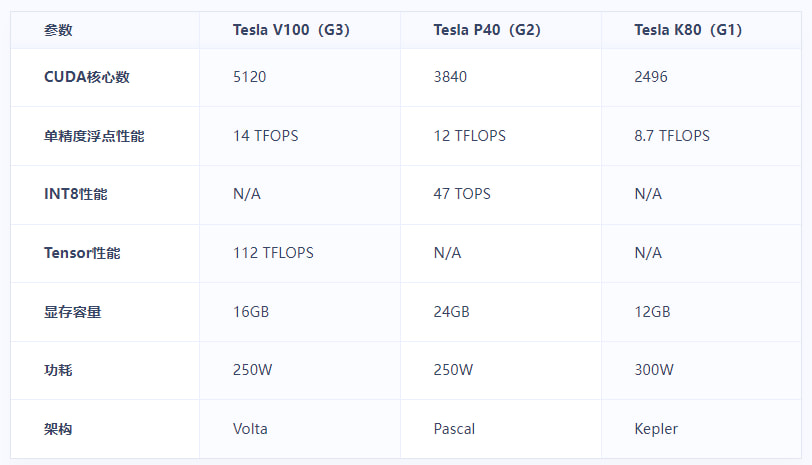Click the Tesla V100 (G3) column header
The height and width of the screenshot is (465, 812).
tap(291, 30)
